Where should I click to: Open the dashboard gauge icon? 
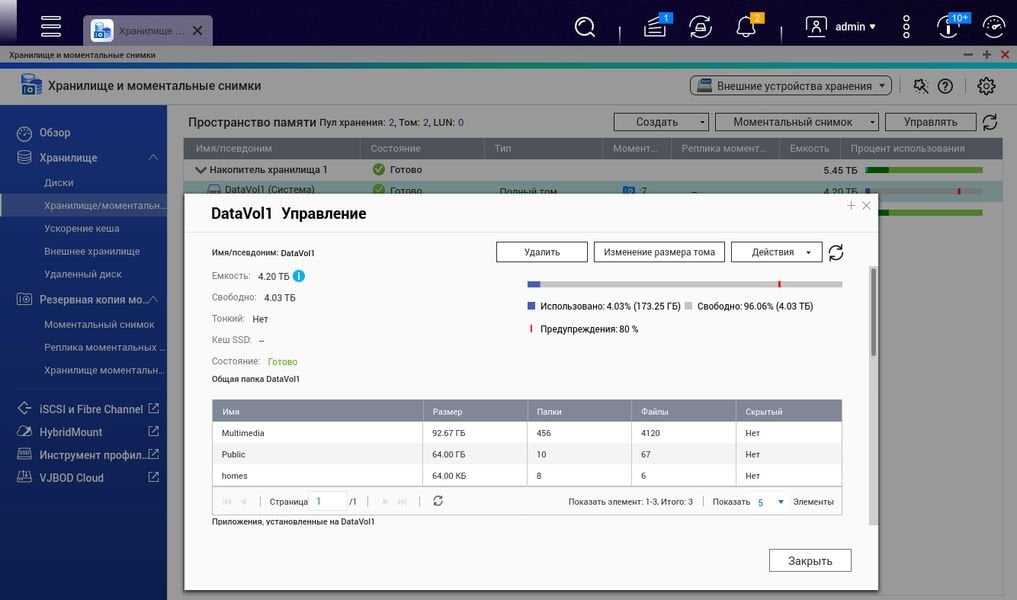click(994, 27)
